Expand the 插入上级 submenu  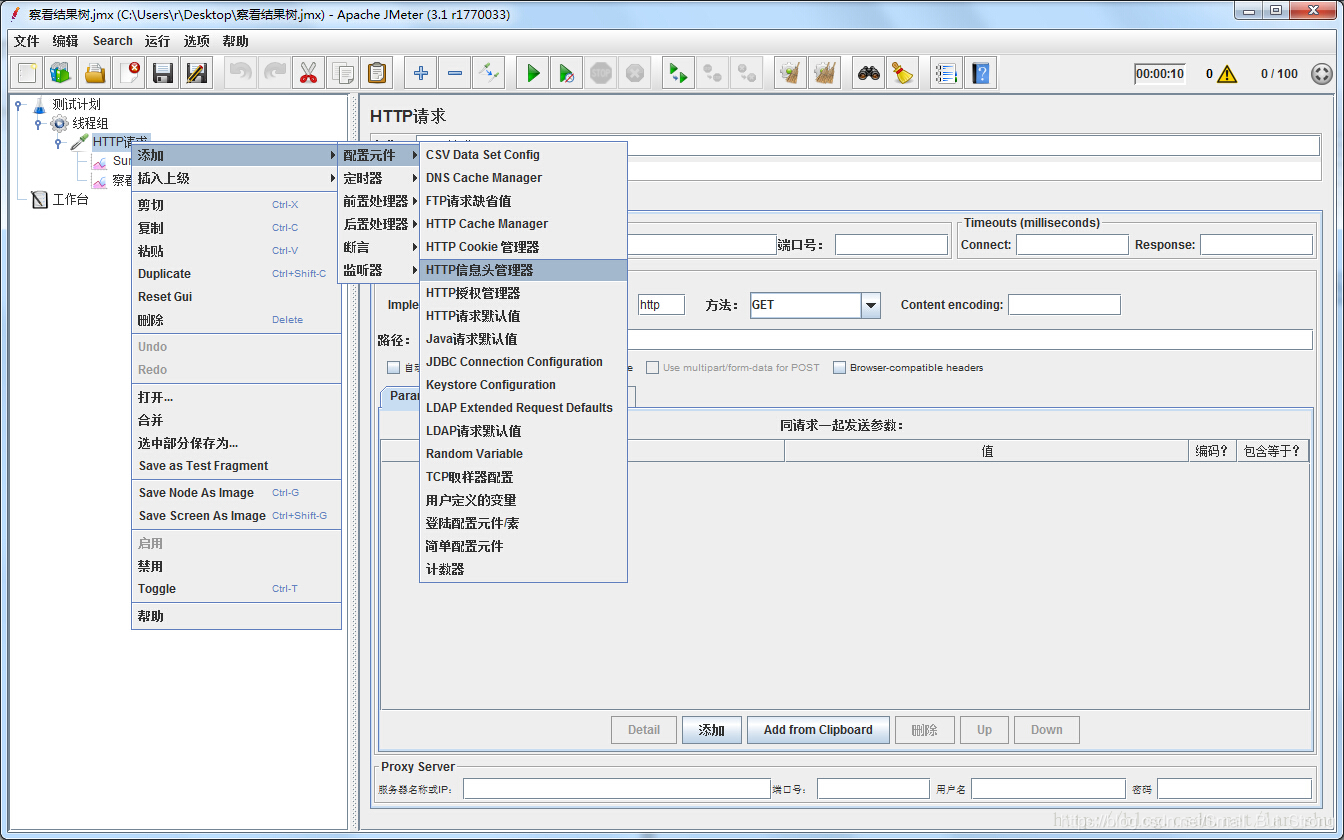236,178
